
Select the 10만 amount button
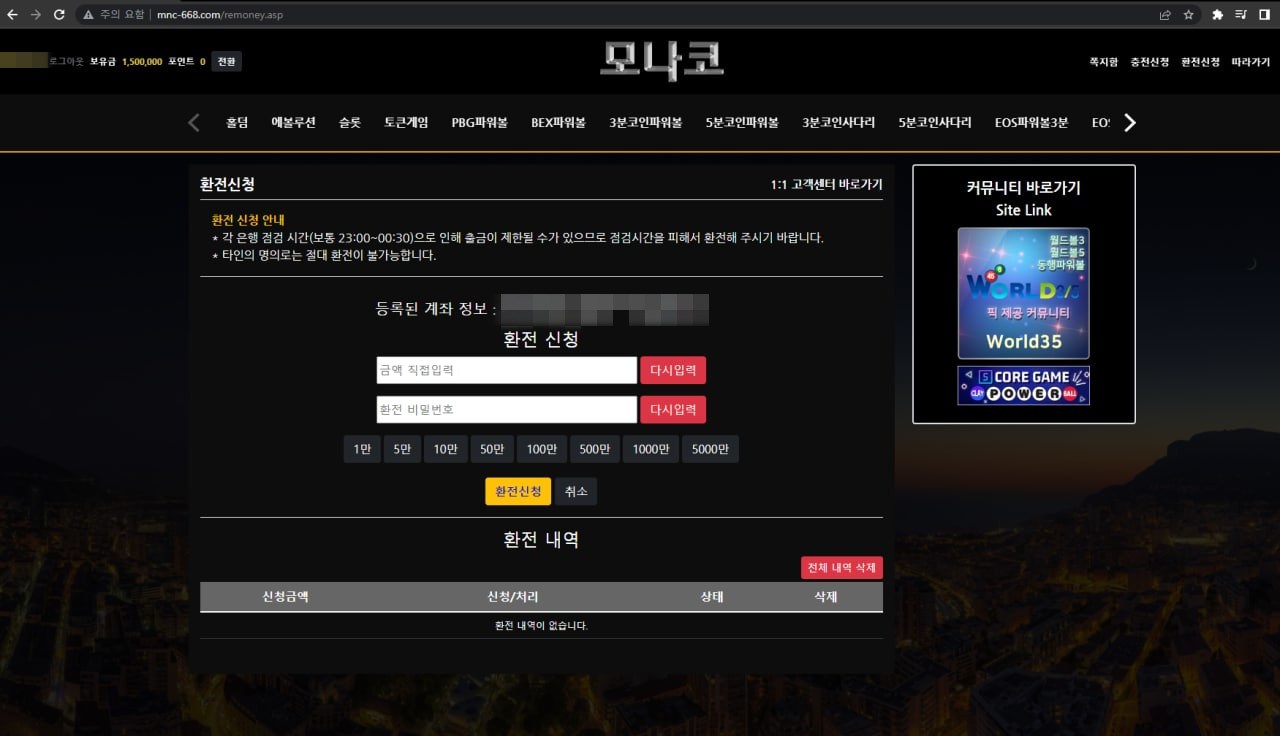[x=445, y=450]
